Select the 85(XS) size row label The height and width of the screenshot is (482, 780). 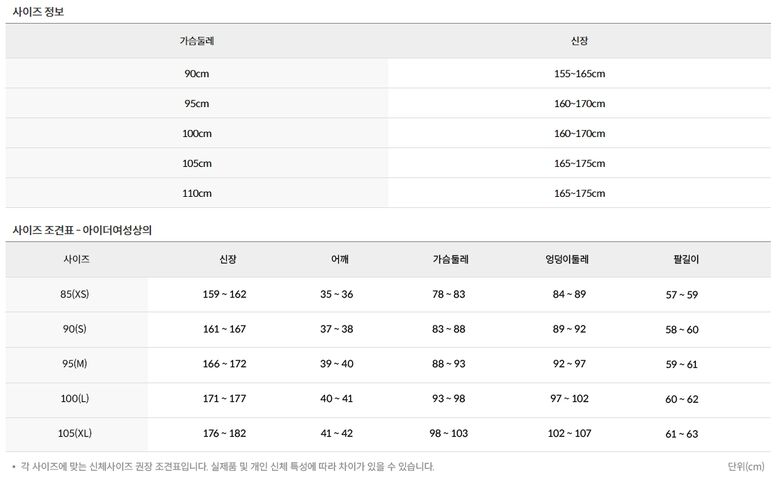pyautogui.click(x=76, y=294)
